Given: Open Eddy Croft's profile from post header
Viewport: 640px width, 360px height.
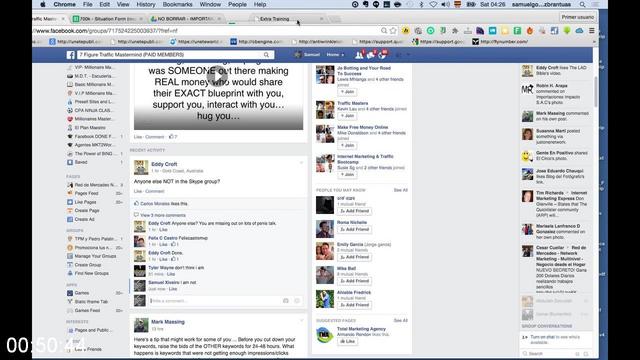Looking at the screenshot, I should (x=164, y=164).
